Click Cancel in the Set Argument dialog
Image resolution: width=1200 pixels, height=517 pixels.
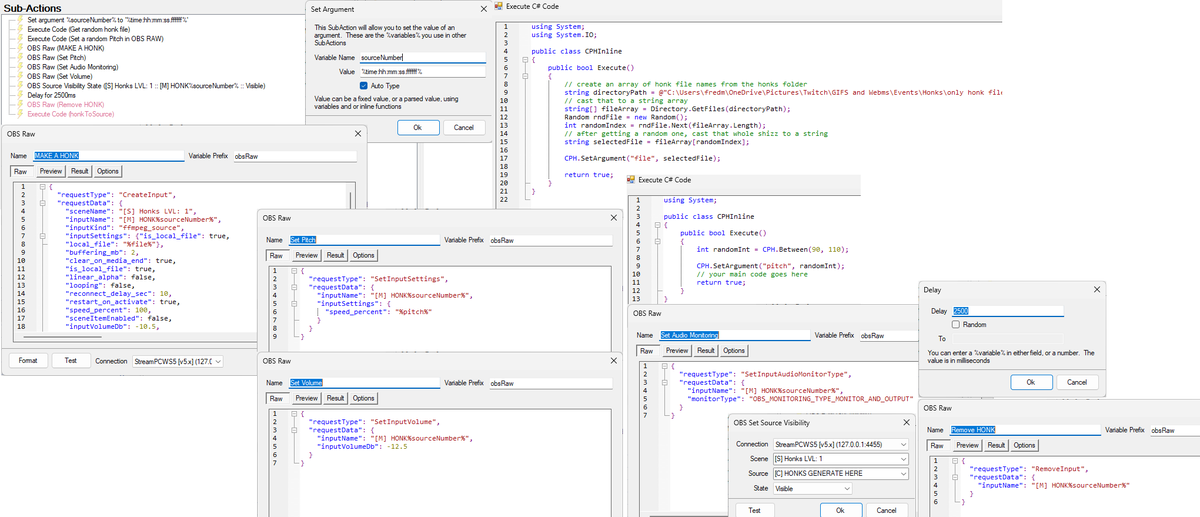(x=464, y=128)
